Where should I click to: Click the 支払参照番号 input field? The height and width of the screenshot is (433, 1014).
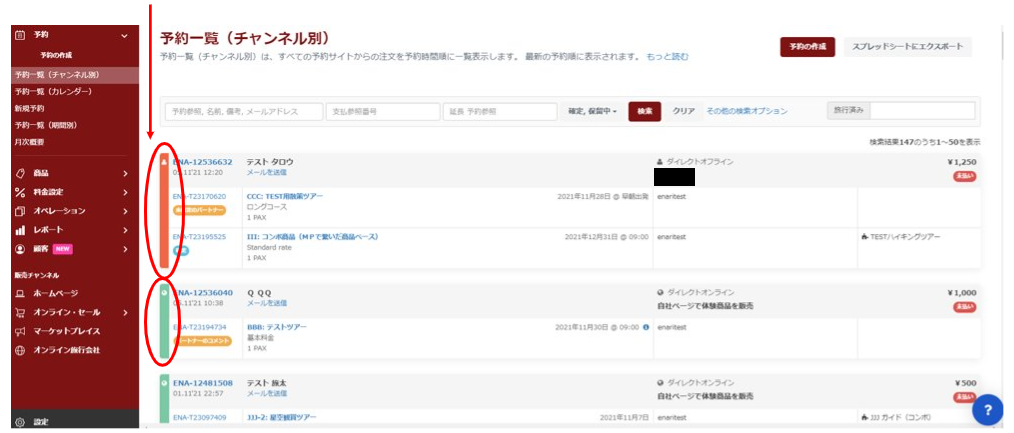(x=381, y=111)
